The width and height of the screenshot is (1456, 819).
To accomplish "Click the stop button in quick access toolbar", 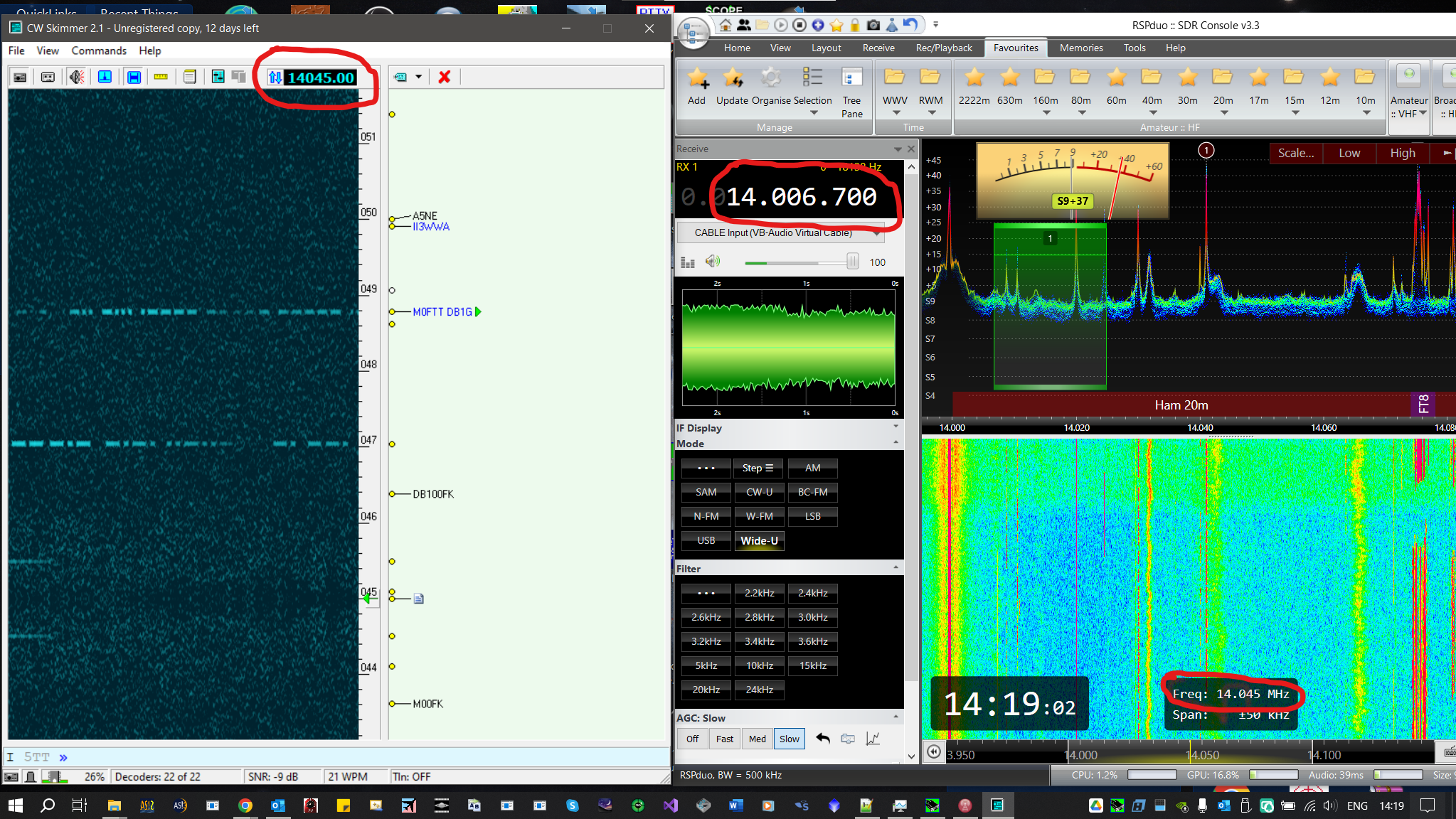I will point(799,25).
